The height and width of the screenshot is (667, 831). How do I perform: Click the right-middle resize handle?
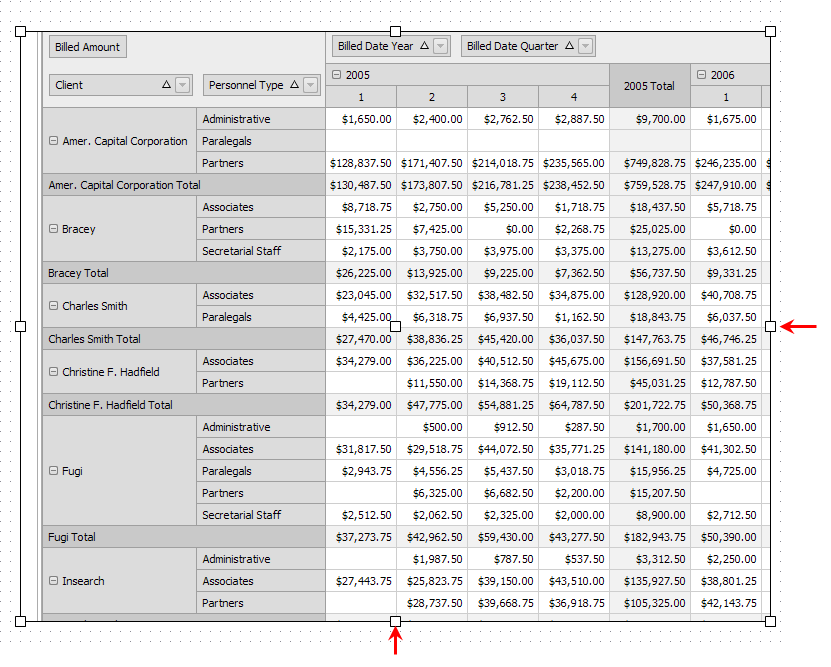[x=770, y=326]
